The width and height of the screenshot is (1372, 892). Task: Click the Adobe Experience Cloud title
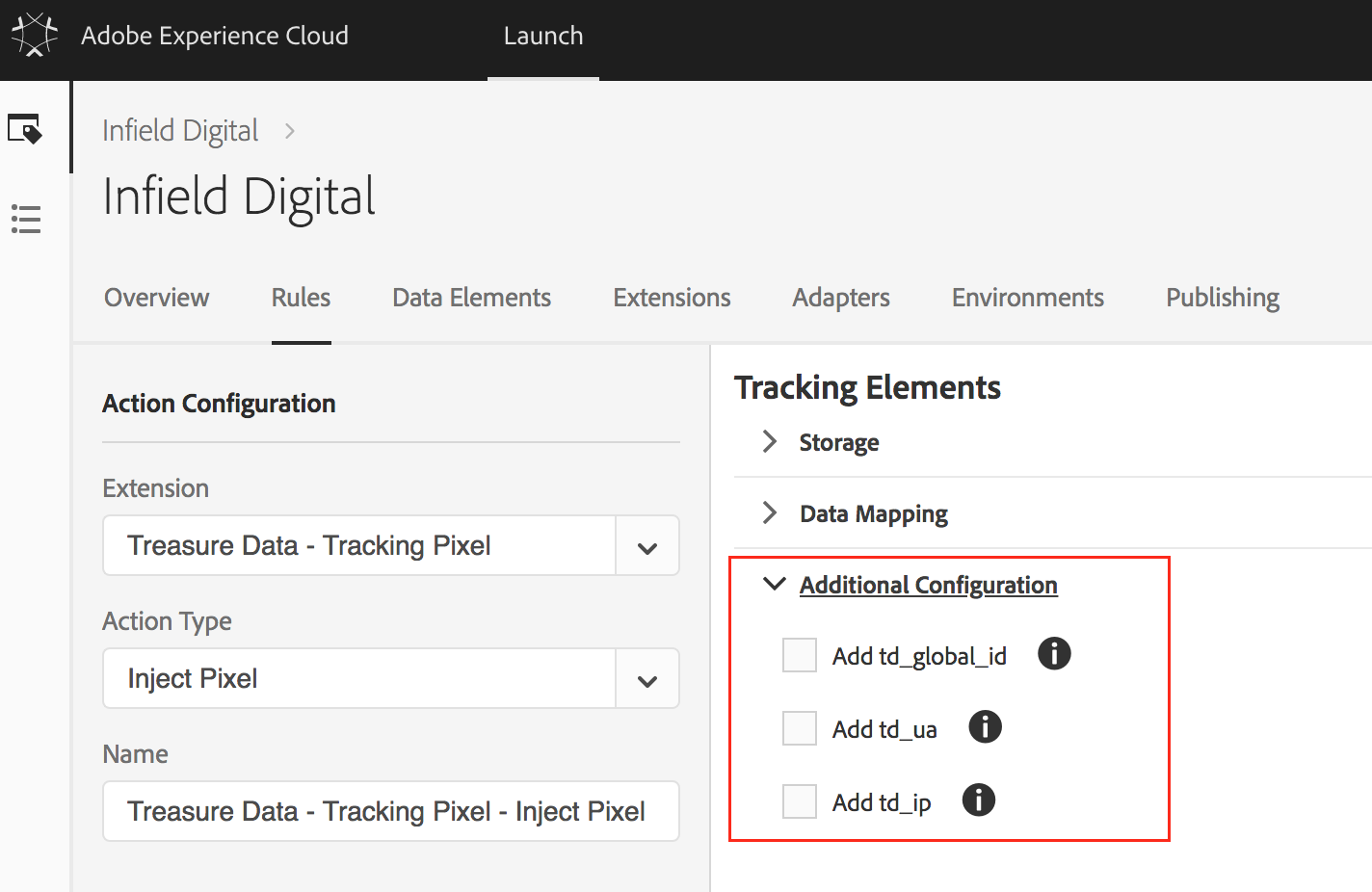(x=215, y=36)
